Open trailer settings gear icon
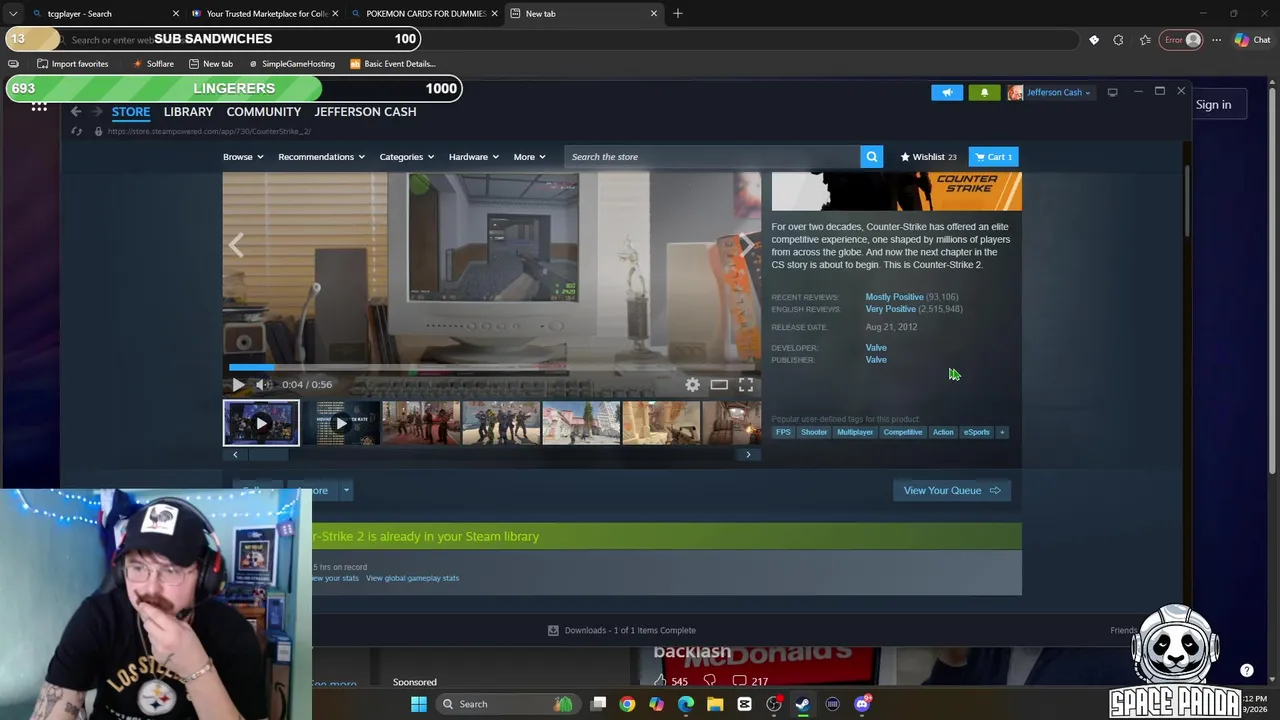This screenshot has height=720, width=1280. click(692, 384)
